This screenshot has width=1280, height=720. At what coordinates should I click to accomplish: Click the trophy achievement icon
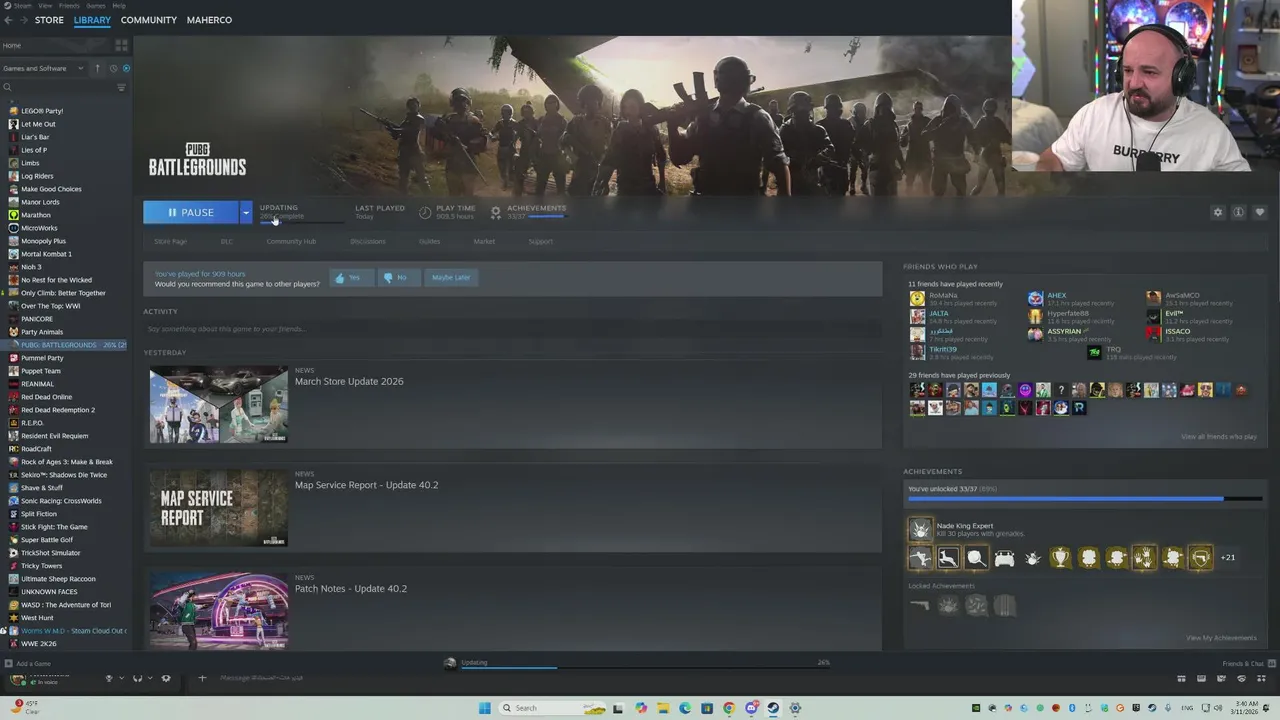[1060, 558]
